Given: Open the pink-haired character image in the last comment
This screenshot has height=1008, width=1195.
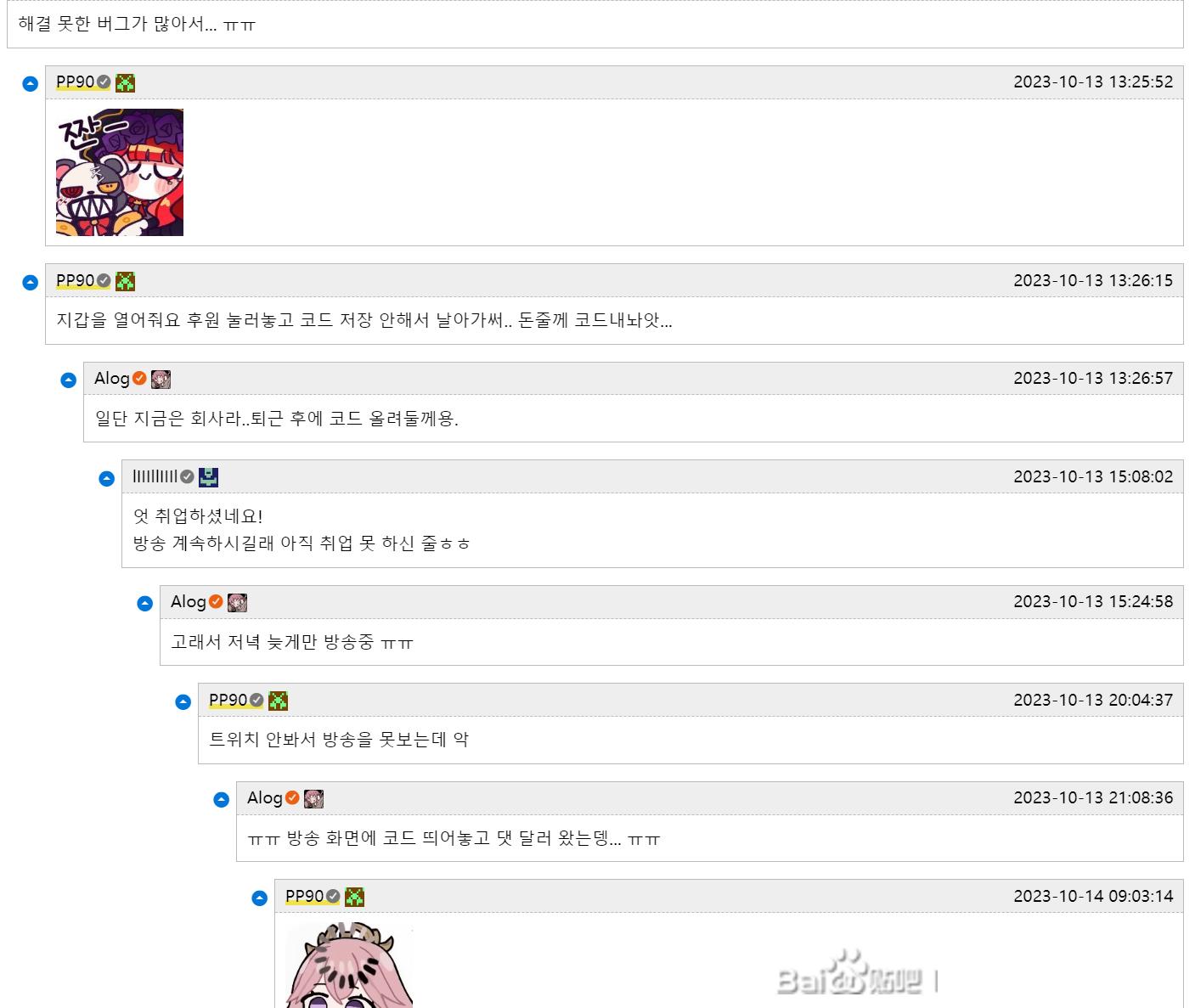Looking at the screenshot, I should point(349,966).
